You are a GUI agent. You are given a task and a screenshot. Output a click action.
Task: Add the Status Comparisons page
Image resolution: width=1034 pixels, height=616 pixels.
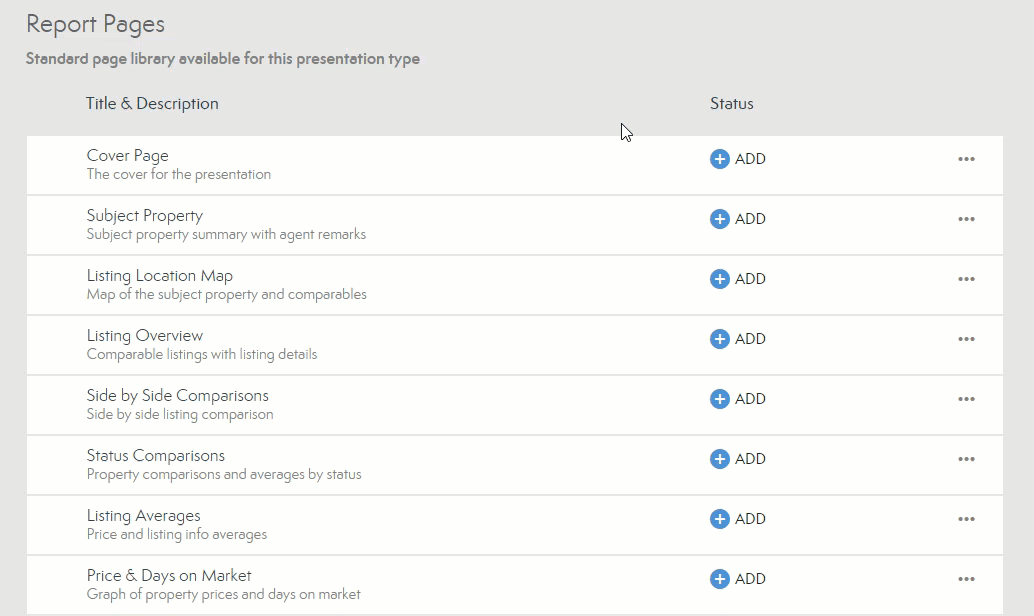click(x=737, y=459)
